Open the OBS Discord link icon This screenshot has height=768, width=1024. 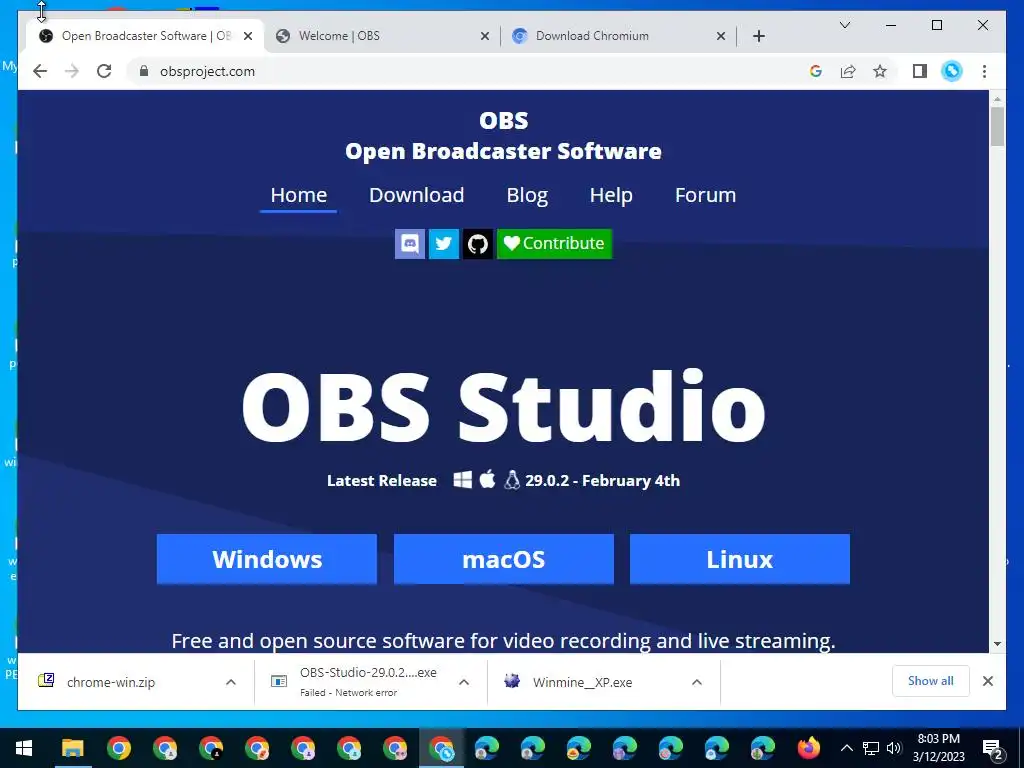410,244
